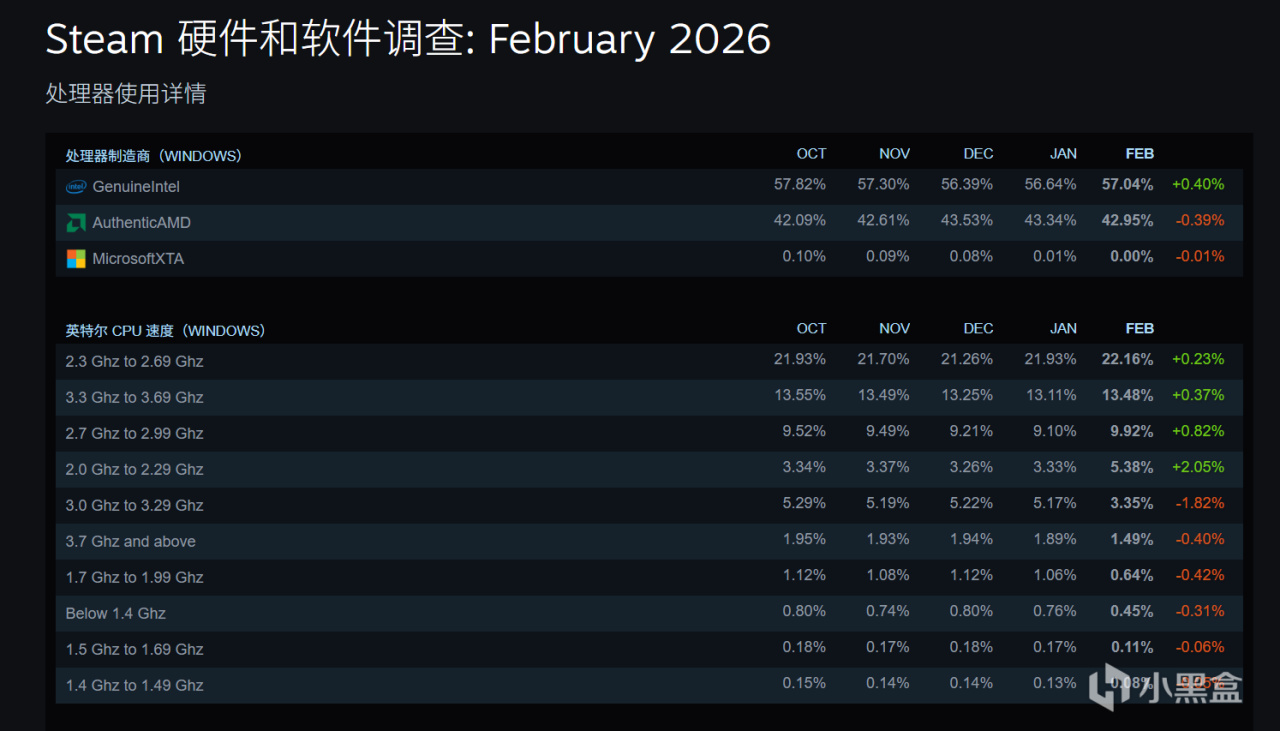This screenshot has height=731, width=1280.
Task: Click the 处理器使用详情 subtitle
Action: 126,94
